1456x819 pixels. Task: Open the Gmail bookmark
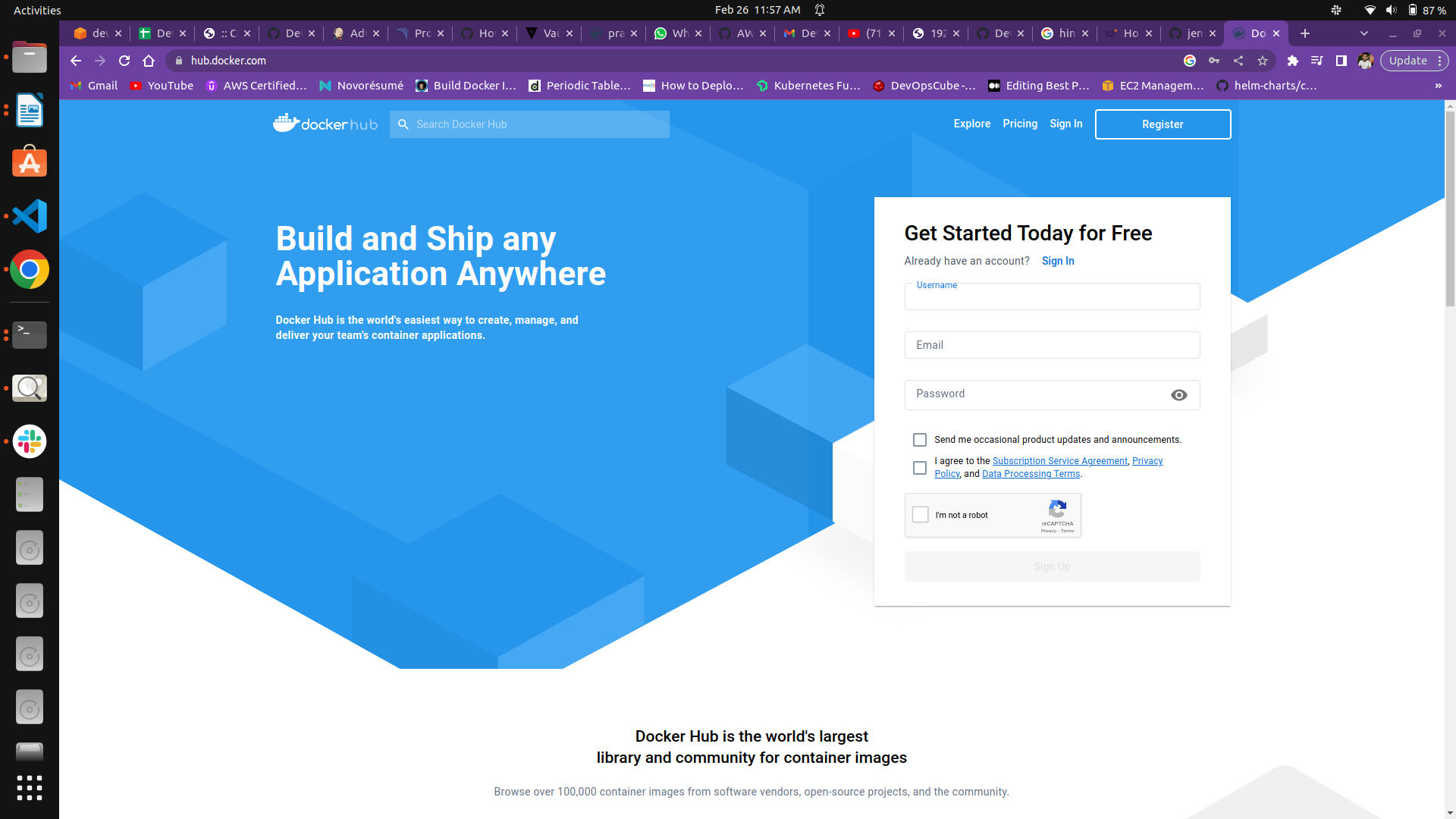tap(94, 86)
